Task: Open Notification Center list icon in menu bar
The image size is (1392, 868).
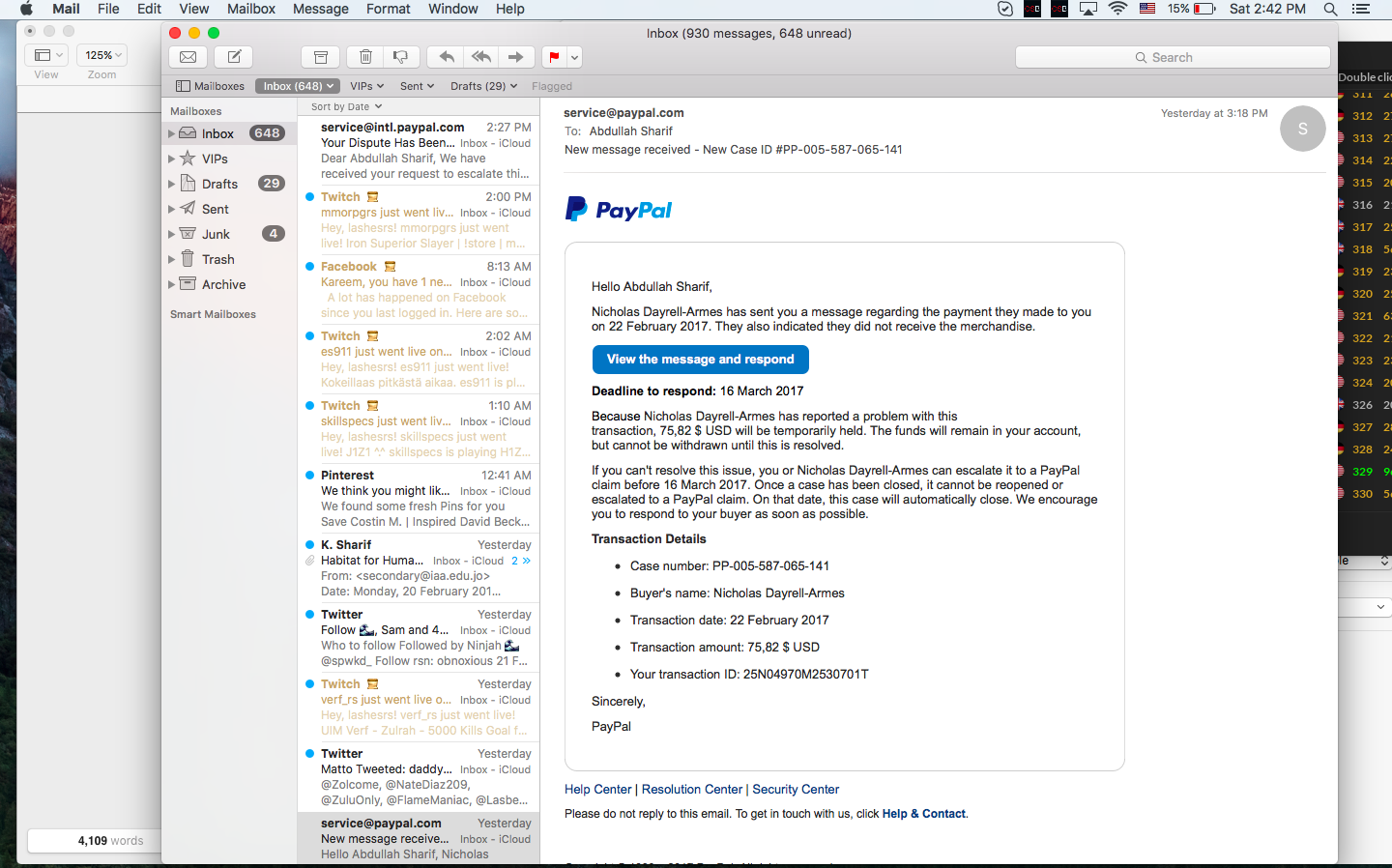Action: tap(1361, 9)
